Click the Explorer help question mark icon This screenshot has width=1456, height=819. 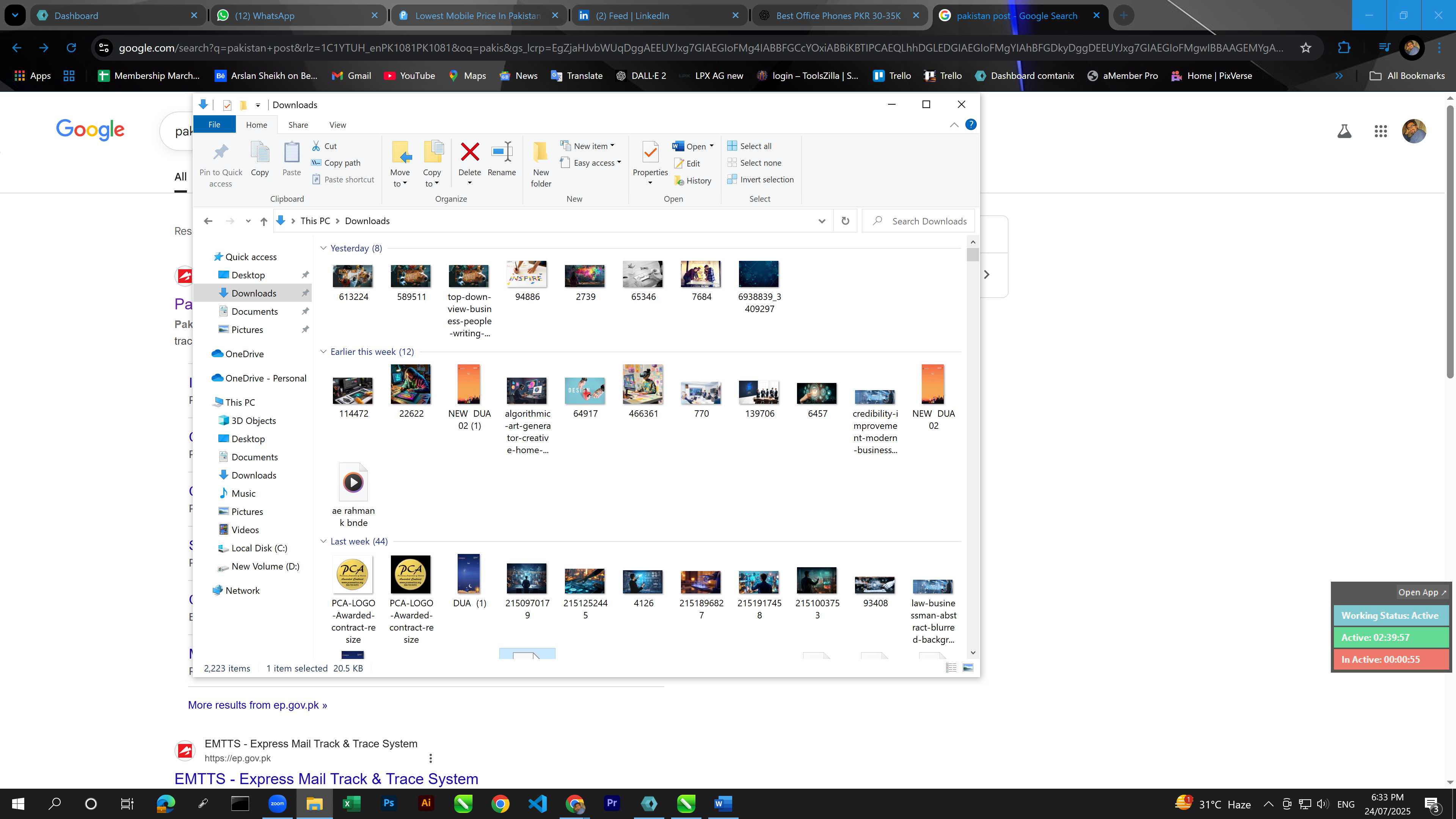click(x=971, y=124)
